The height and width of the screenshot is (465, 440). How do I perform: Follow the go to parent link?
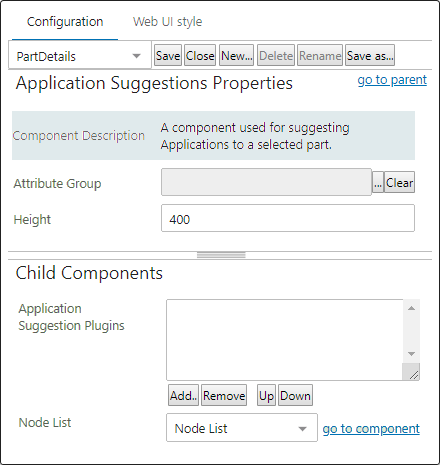[x=392, y=80]
